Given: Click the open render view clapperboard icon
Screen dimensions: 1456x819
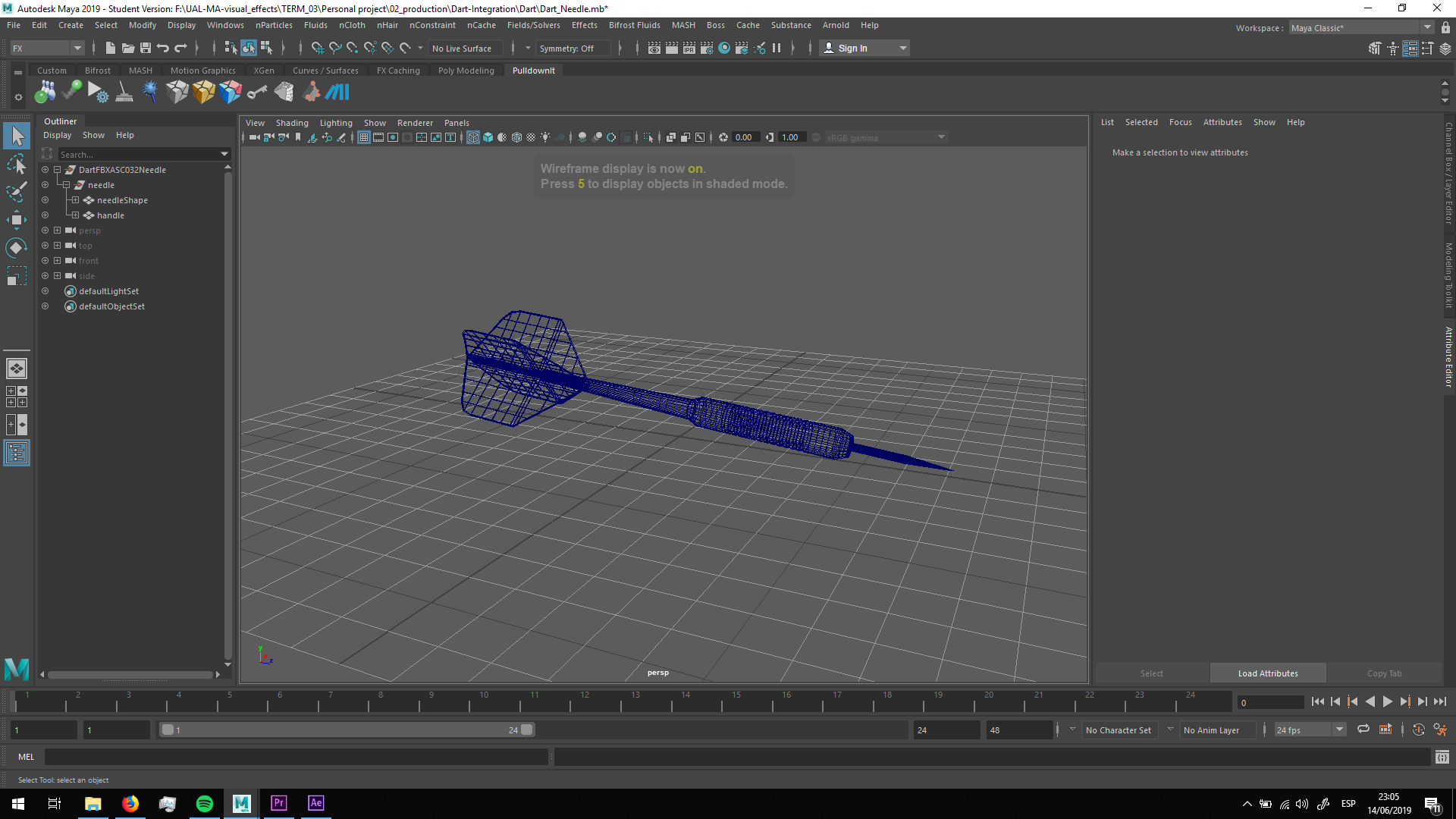Looking at the screenshot, I should click(x=654, y=48).
